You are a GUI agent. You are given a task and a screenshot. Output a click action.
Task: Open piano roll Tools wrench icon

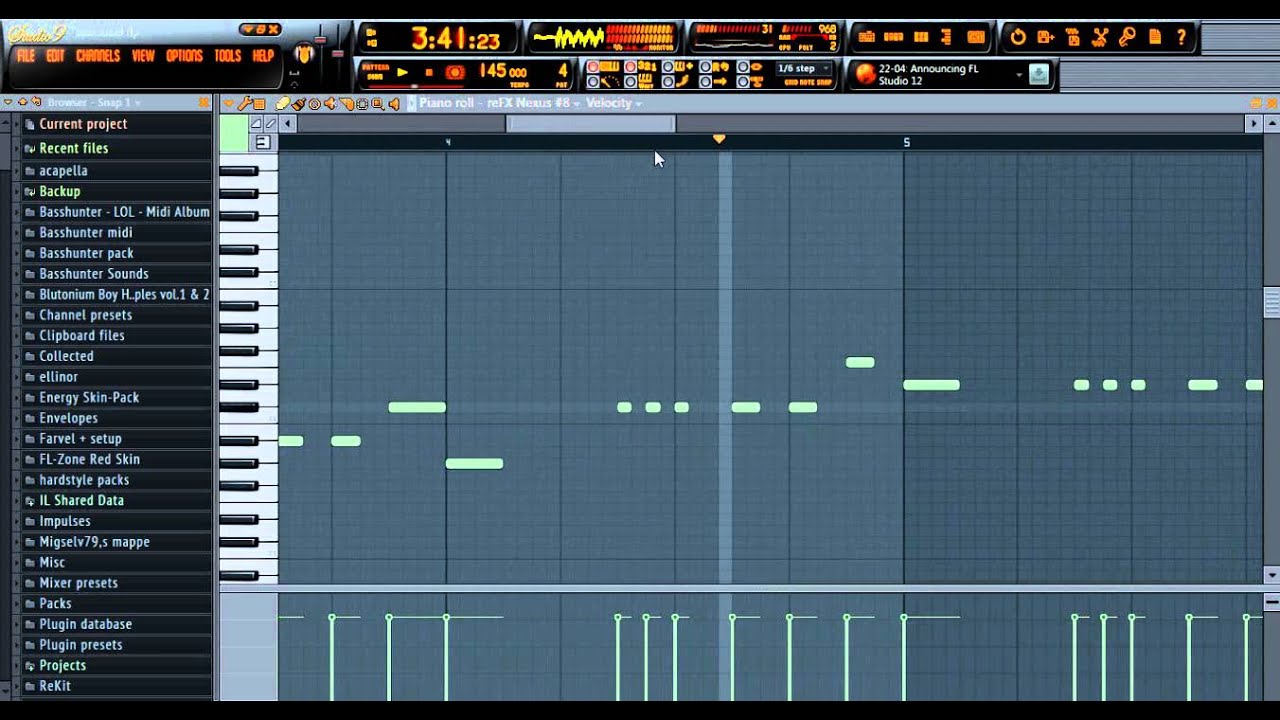[x=244, y=103]
